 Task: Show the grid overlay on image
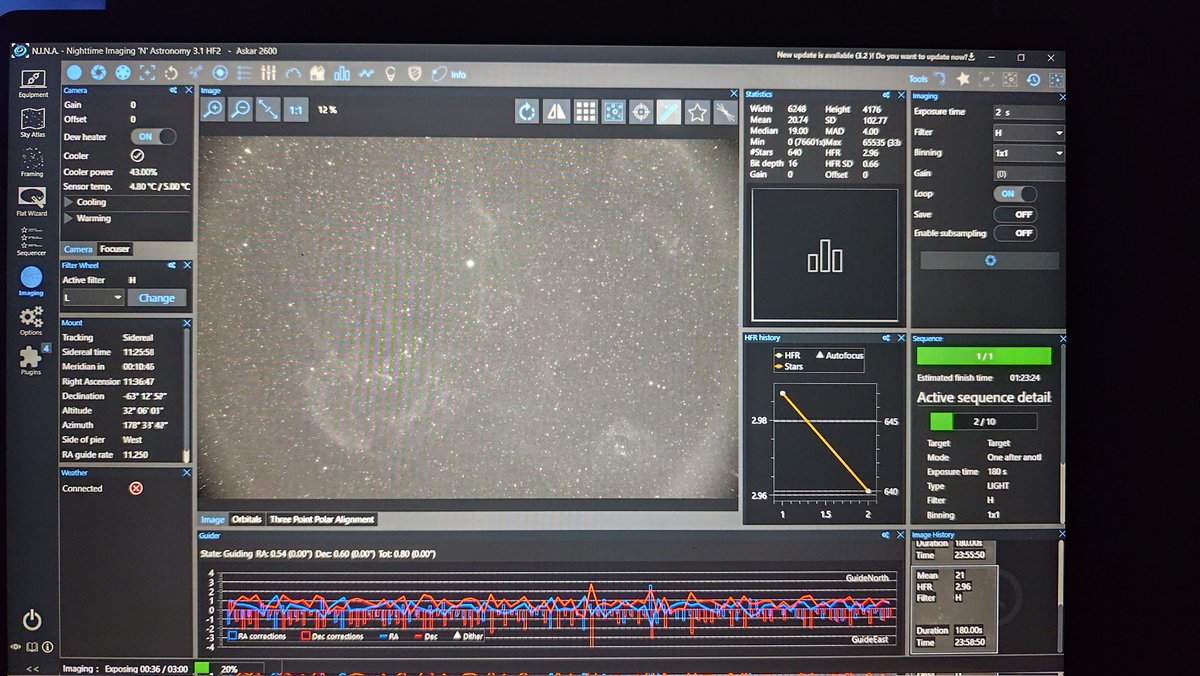pos(585,111)
